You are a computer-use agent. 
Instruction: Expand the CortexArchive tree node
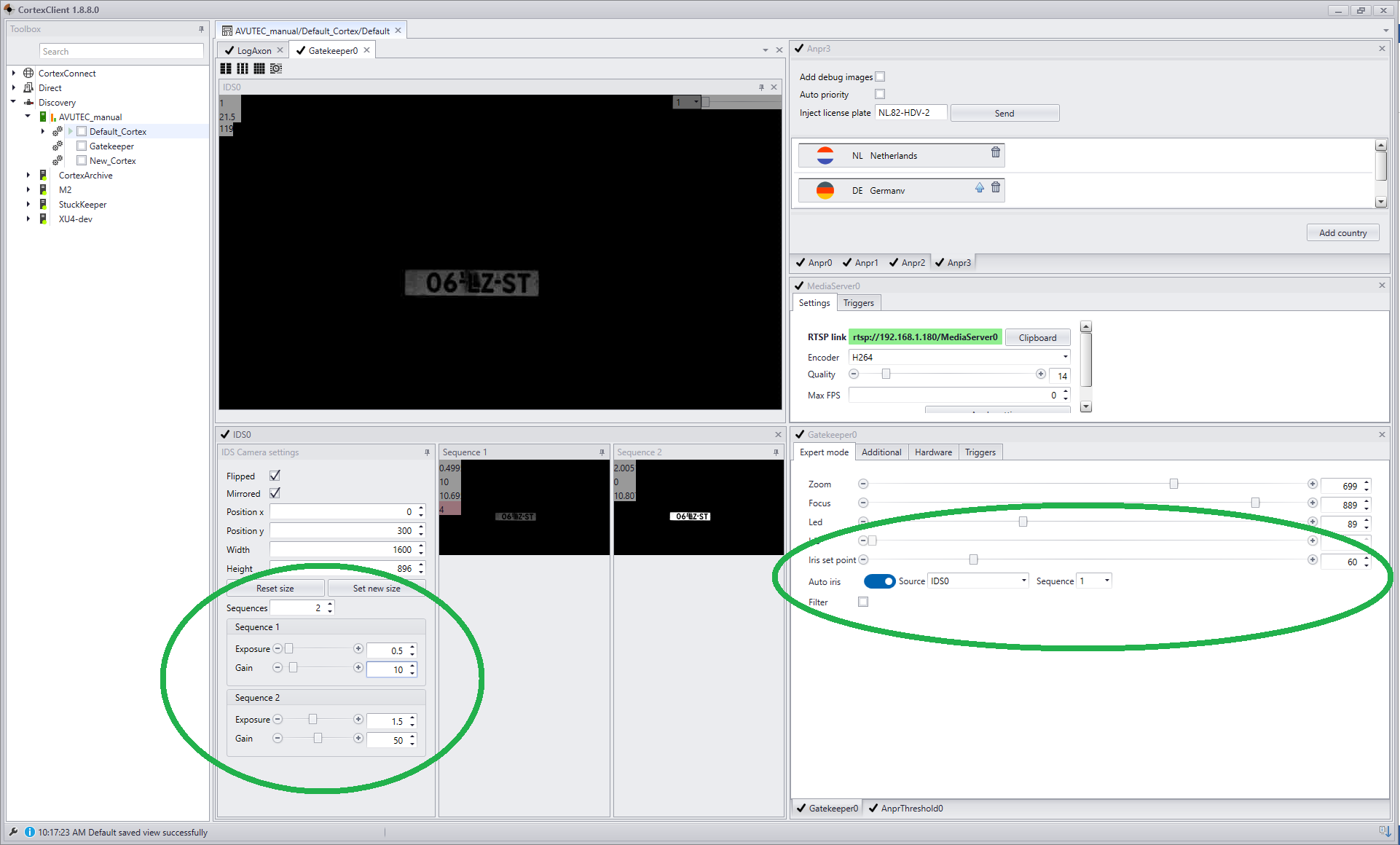(x=28, y=175)
